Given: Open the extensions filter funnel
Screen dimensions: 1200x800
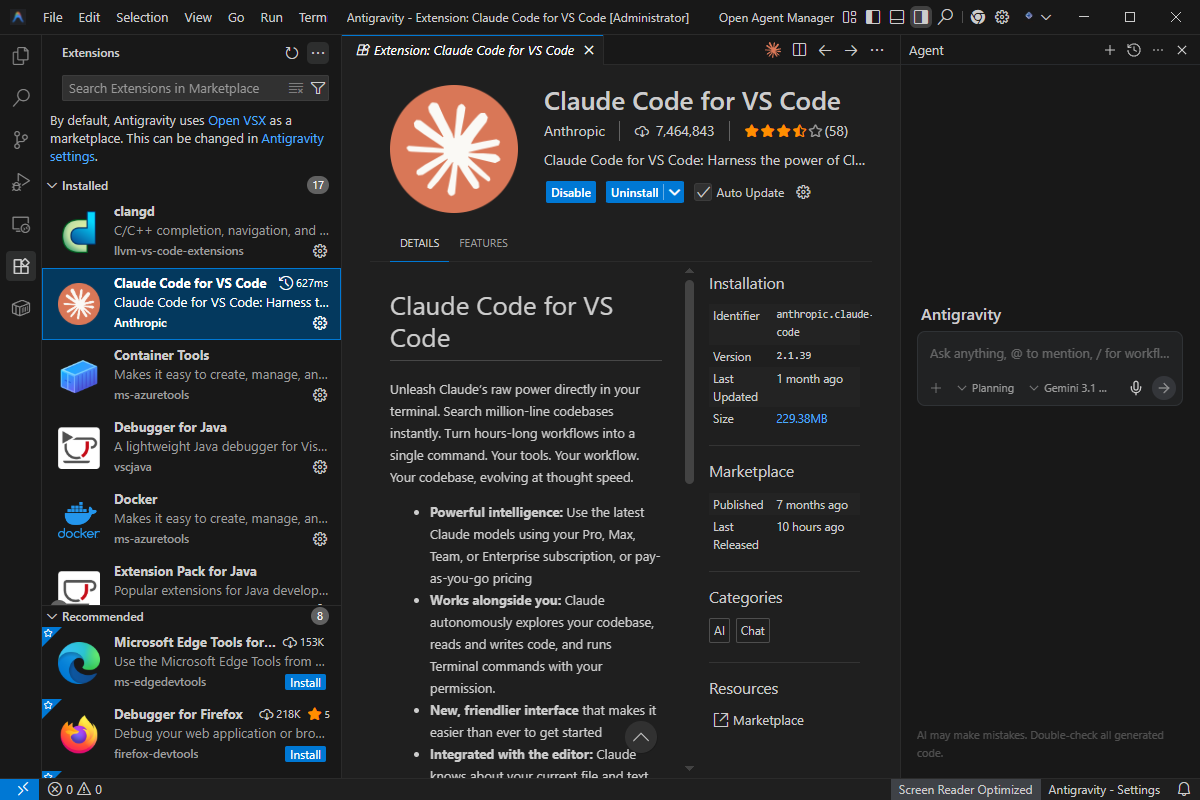Looking at the screenshot, I should tap(318, 88).
